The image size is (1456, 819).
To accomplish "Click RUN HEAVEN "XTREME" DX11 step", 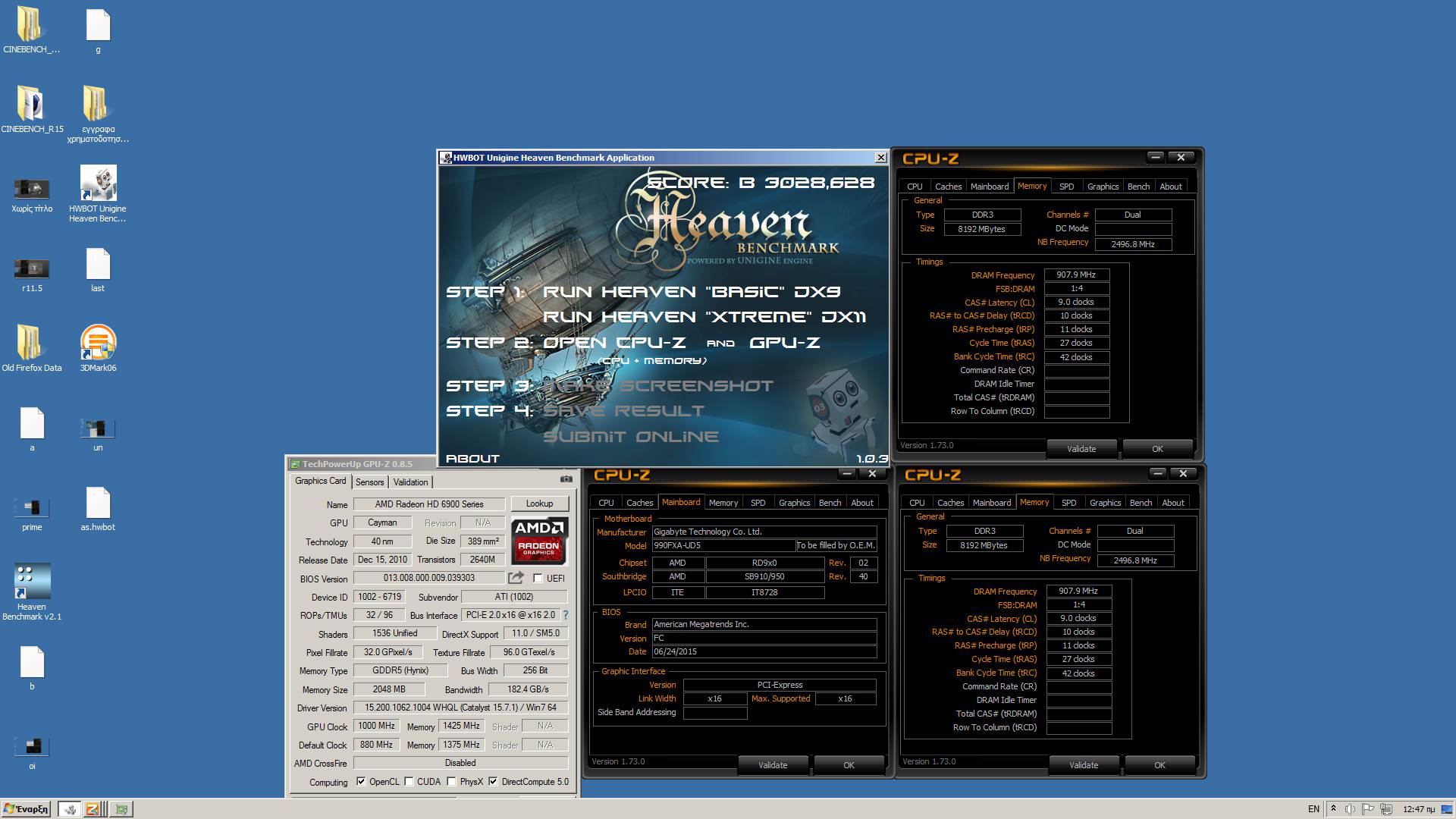I will [x=704, y=317].
